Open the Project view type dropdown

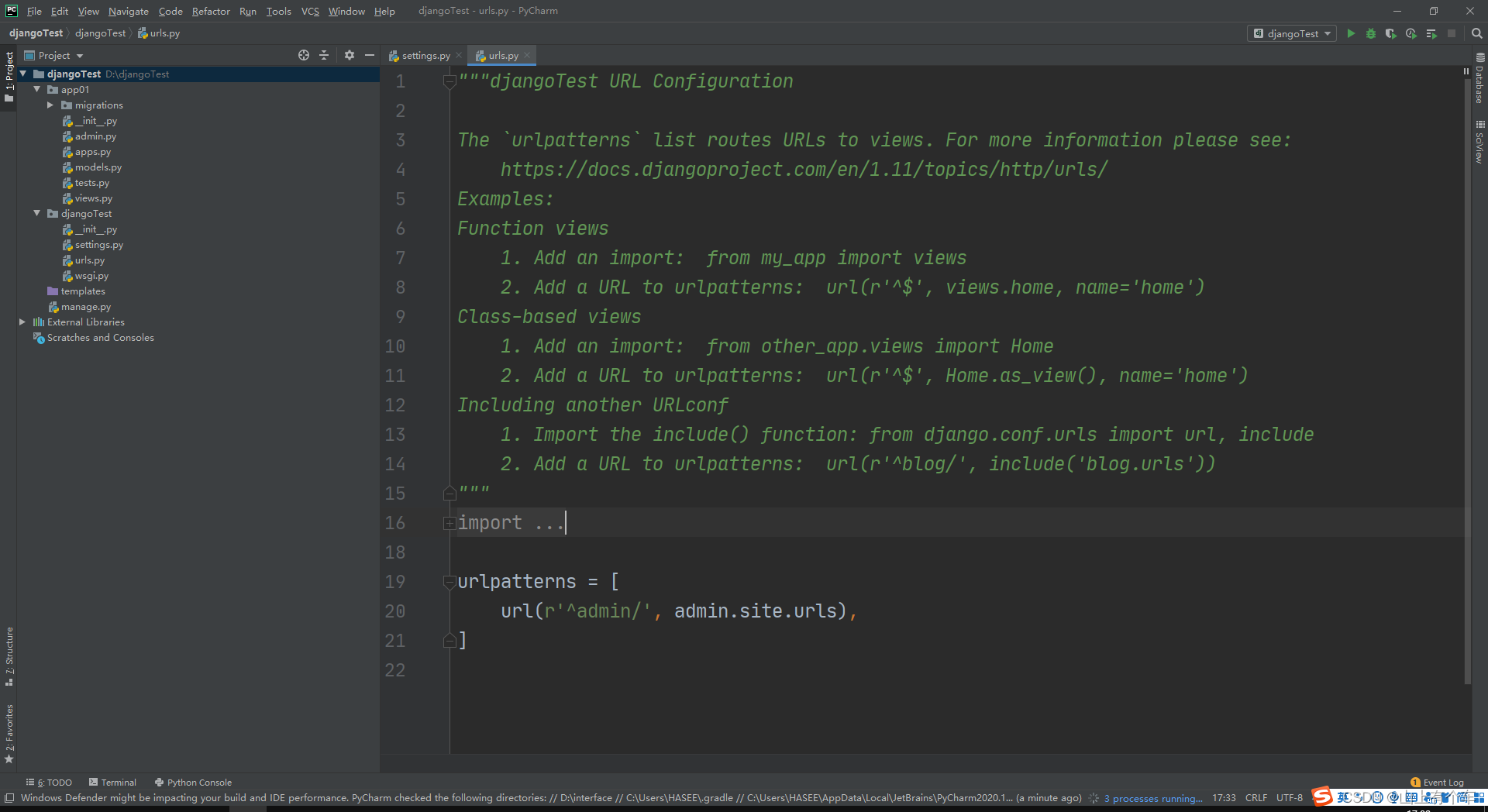click(x=54, y=55)
